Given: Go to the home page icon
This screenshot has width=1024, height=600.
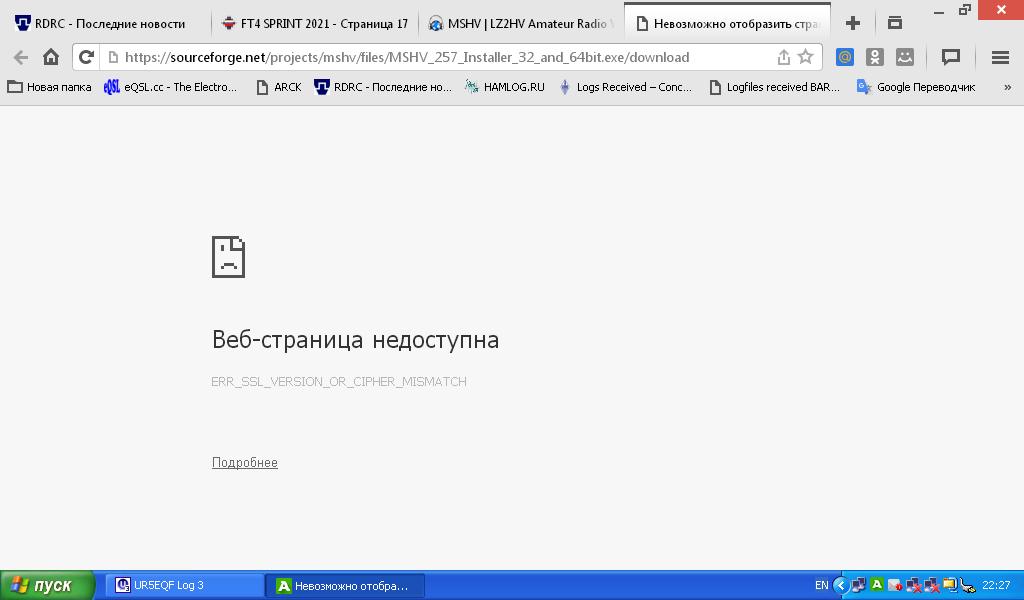Looking at the screenshot, I should tap(51, 57).
